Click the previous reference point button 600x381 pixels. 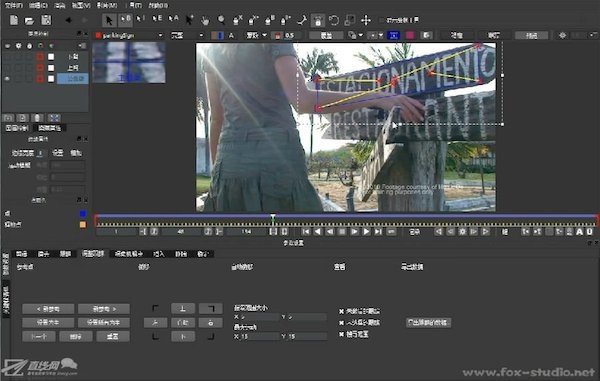48,309
